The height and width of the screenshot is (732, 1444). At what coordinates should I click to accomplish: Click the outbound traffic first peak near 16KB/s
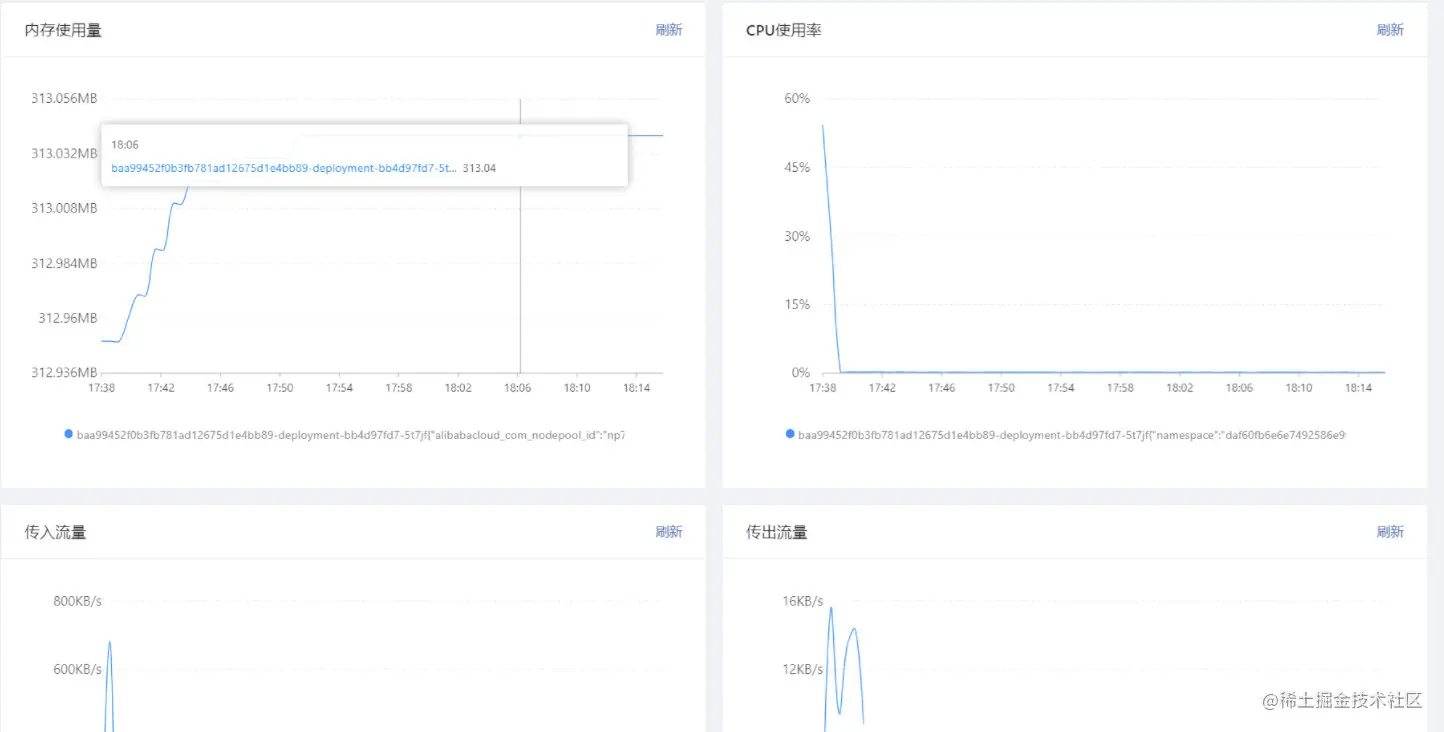click(830, 608)
